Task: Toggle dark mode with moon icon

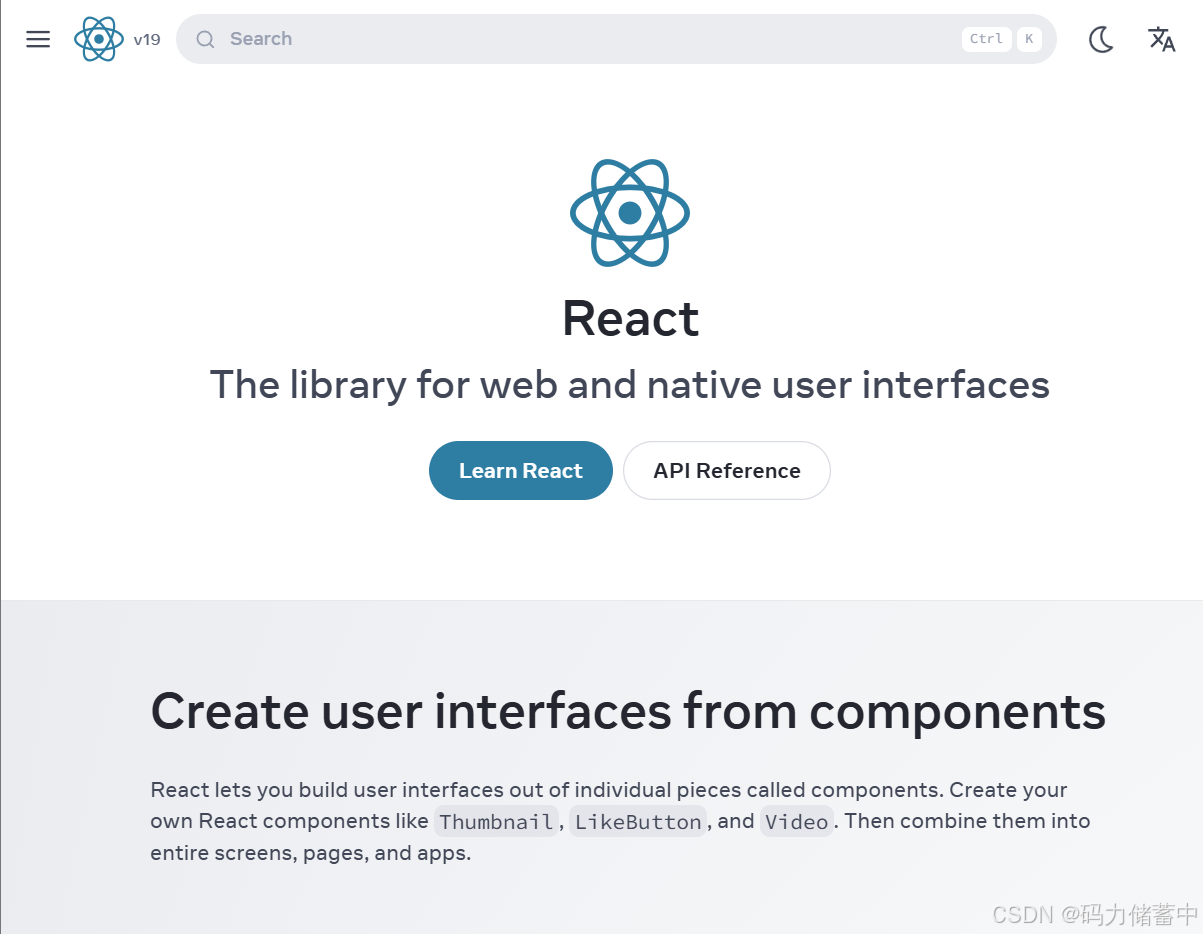Action: pos(1101,39)
